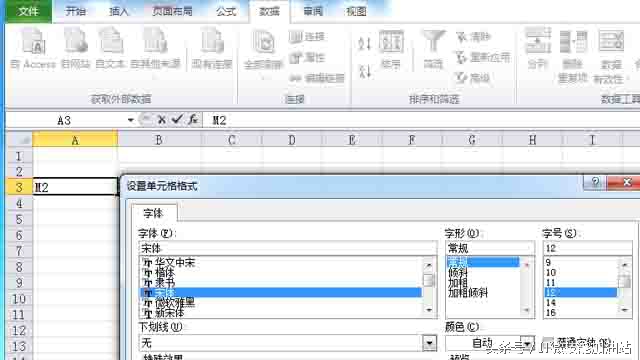Select size 9 in the size list
640x360 pixels.
(580, 262)
